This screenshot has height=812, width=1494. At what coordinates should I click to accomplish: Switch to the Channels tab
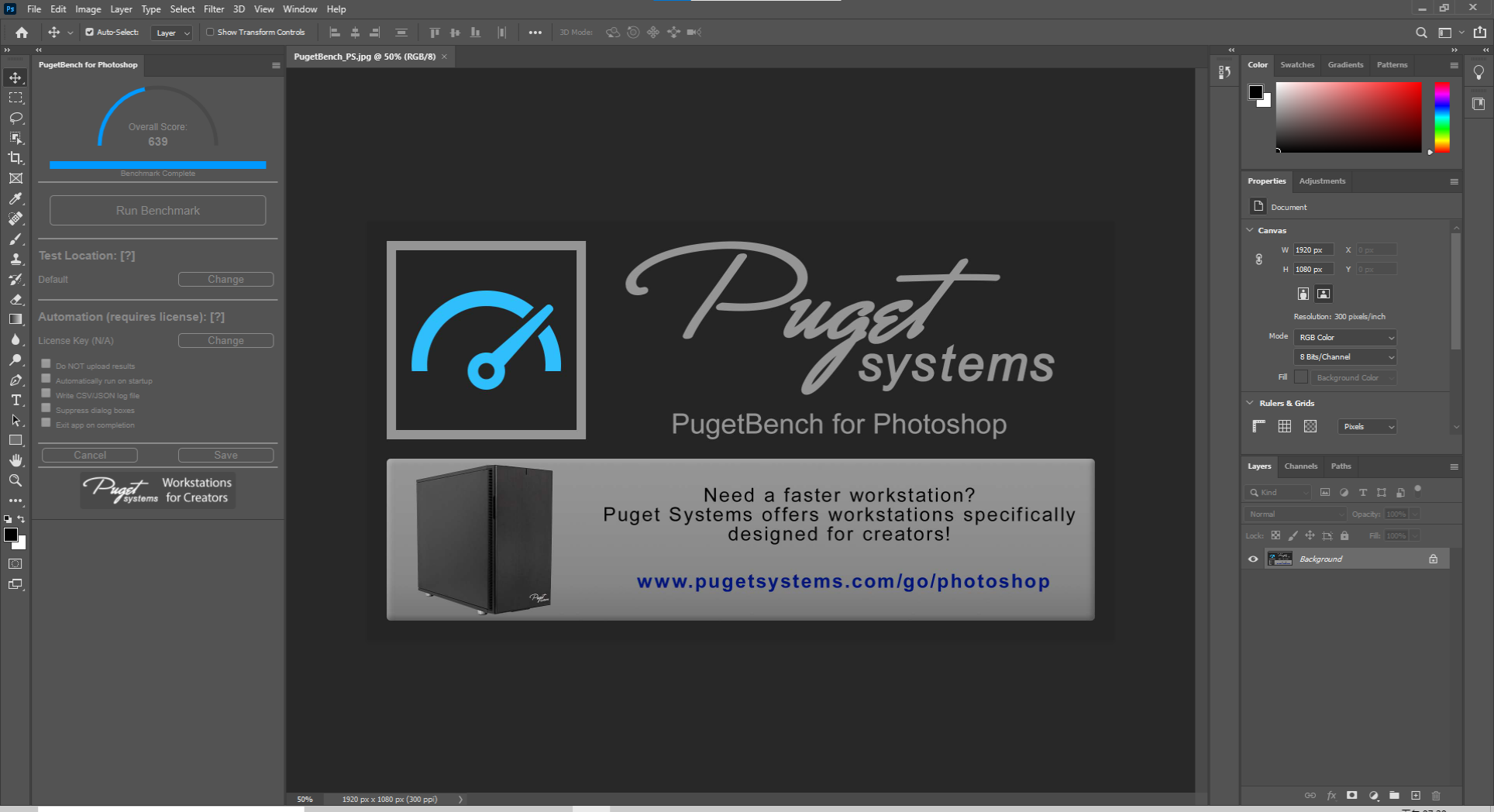(1300, 466)
